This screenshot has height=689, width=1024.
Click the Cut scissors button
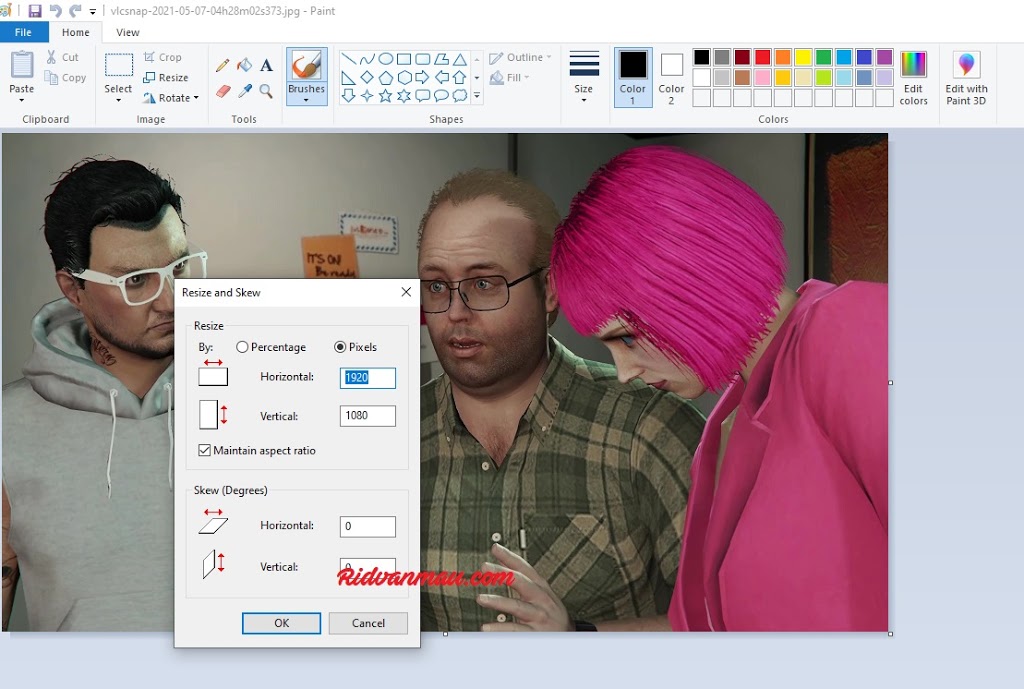click(62, 57)
